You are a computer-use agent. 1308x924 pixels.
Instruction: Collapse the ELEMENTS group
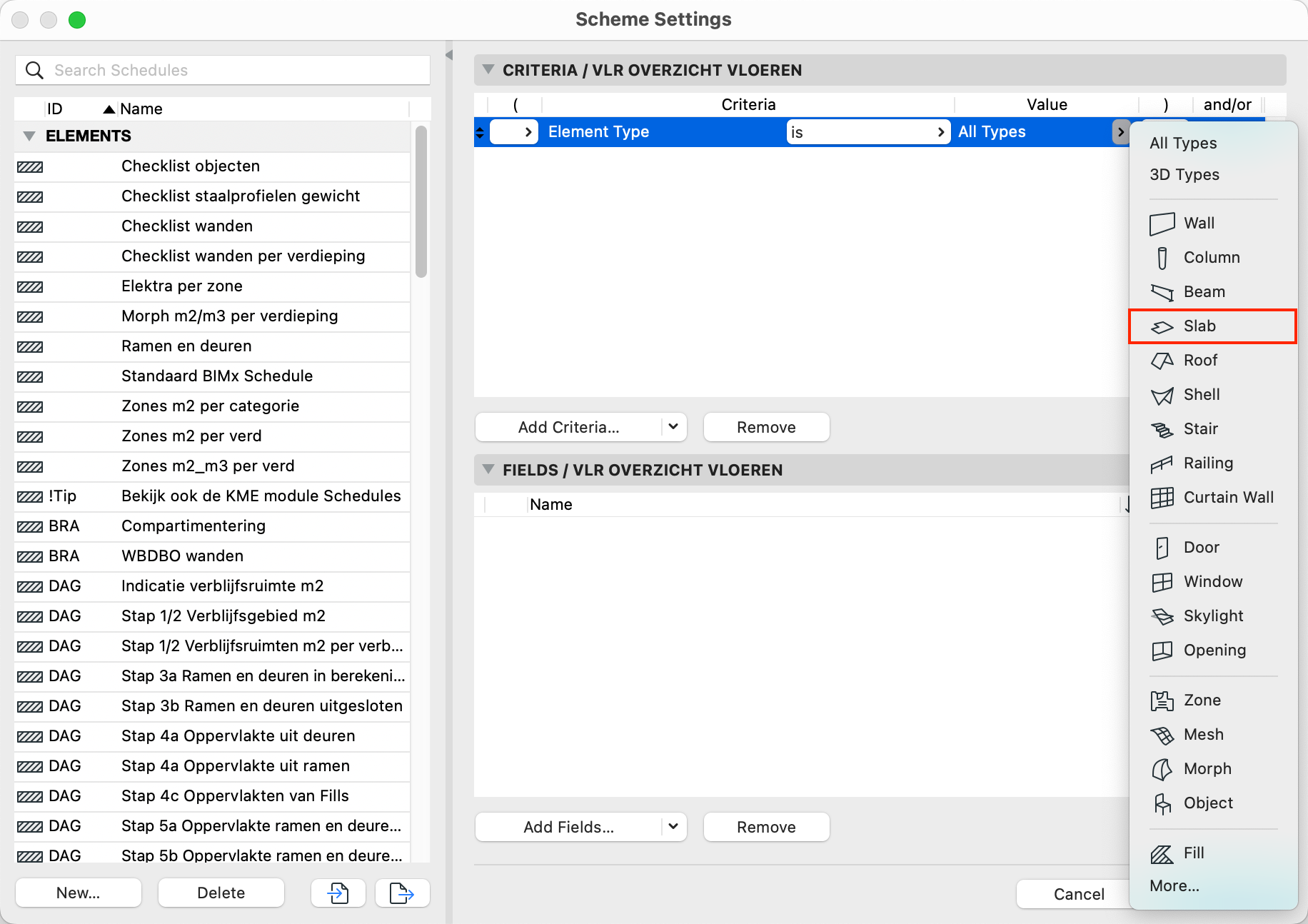coord(29,136)
